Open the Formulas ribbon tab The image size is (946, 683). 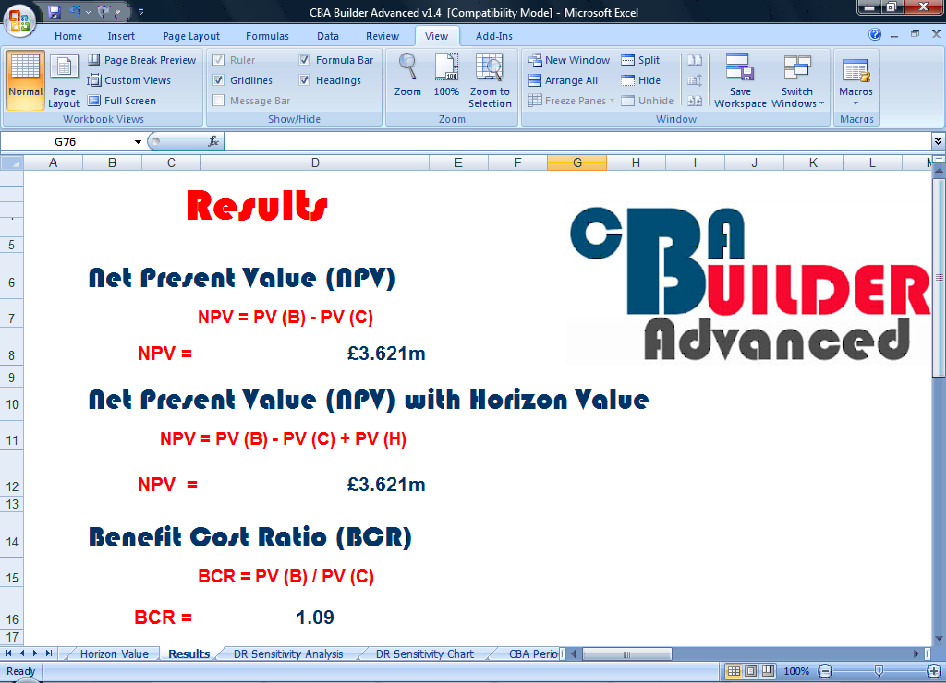click(x=267, y=36)
